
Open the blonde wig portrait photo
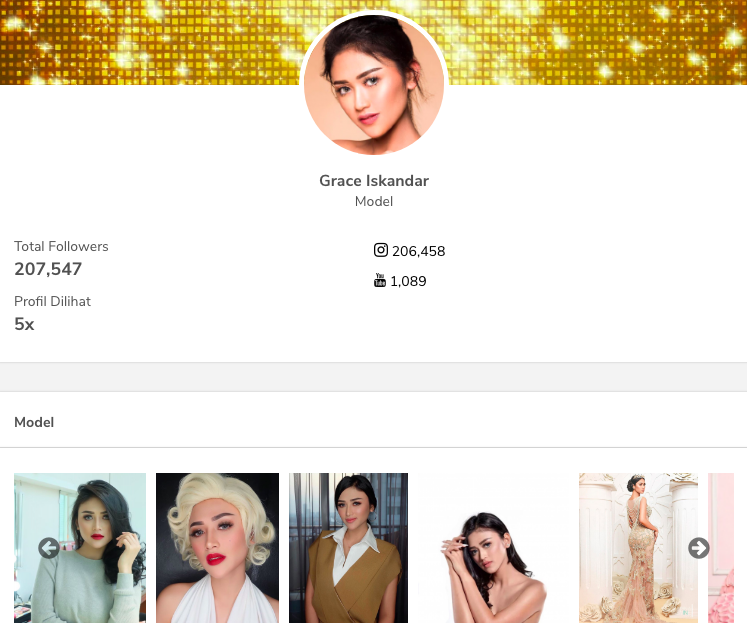pyautogui.click(x=218, y=548)
